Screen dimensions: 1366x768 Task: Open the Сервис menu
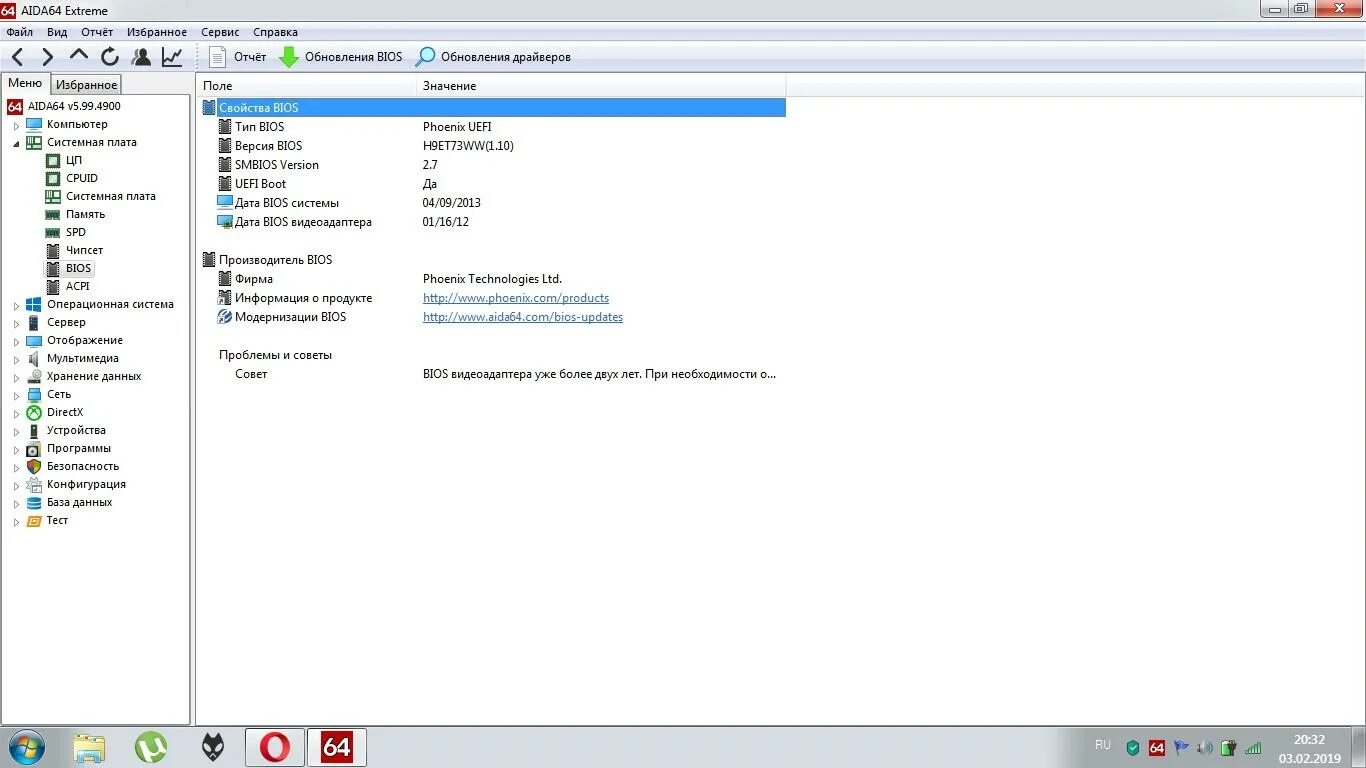pyautogui.click(x=219, y=31)
